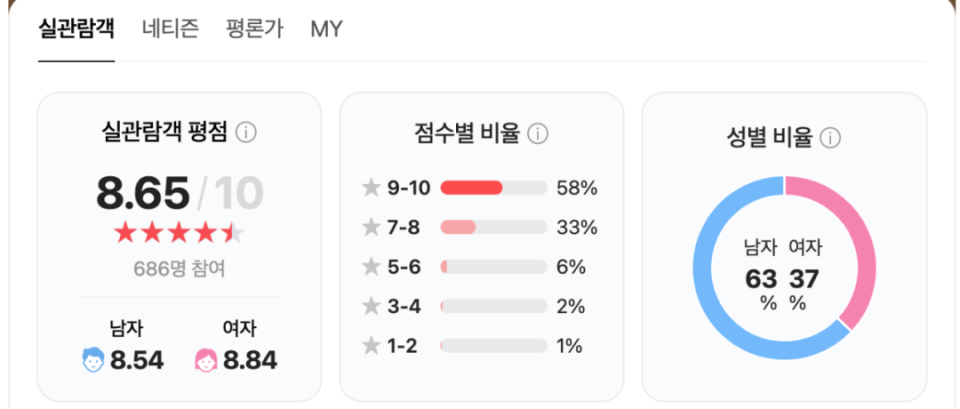Click the 58% red progress bar
Image resolution: width=960 pixels, height=409 pixels.
(x=493, y=188)
